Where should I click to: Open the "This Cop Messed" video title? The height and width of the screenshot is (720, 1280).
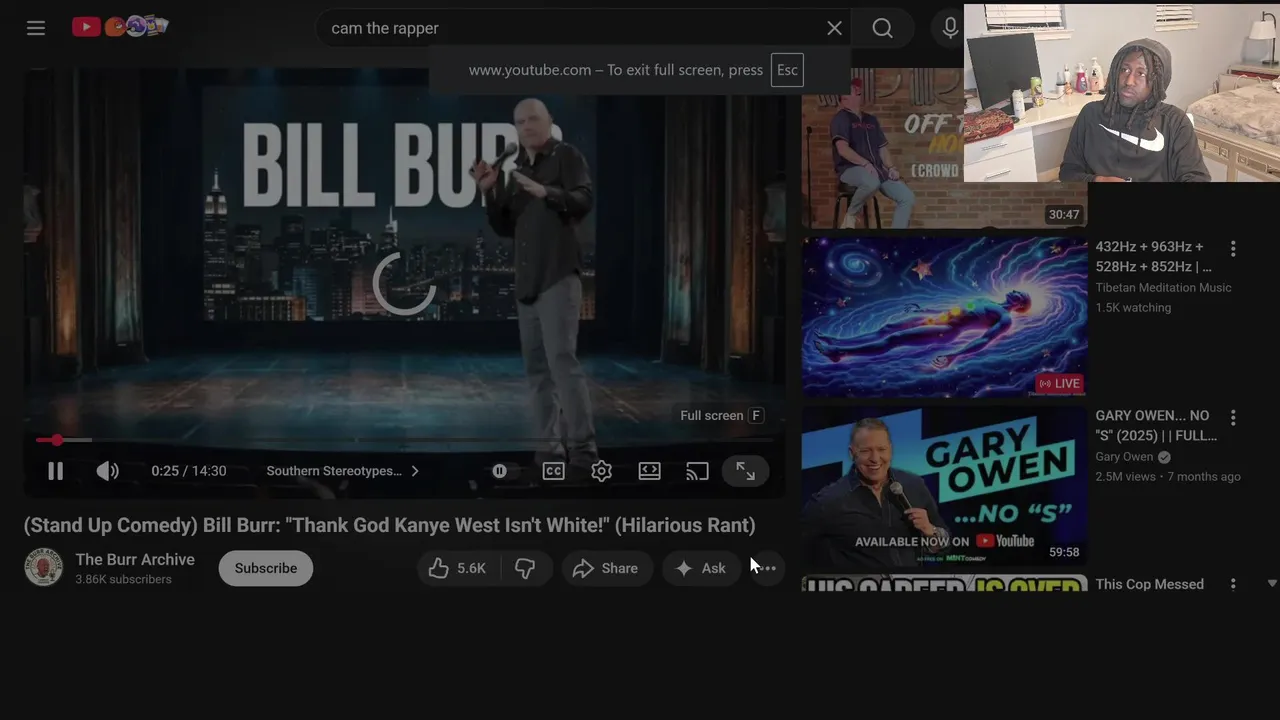tap(1149, 584)
